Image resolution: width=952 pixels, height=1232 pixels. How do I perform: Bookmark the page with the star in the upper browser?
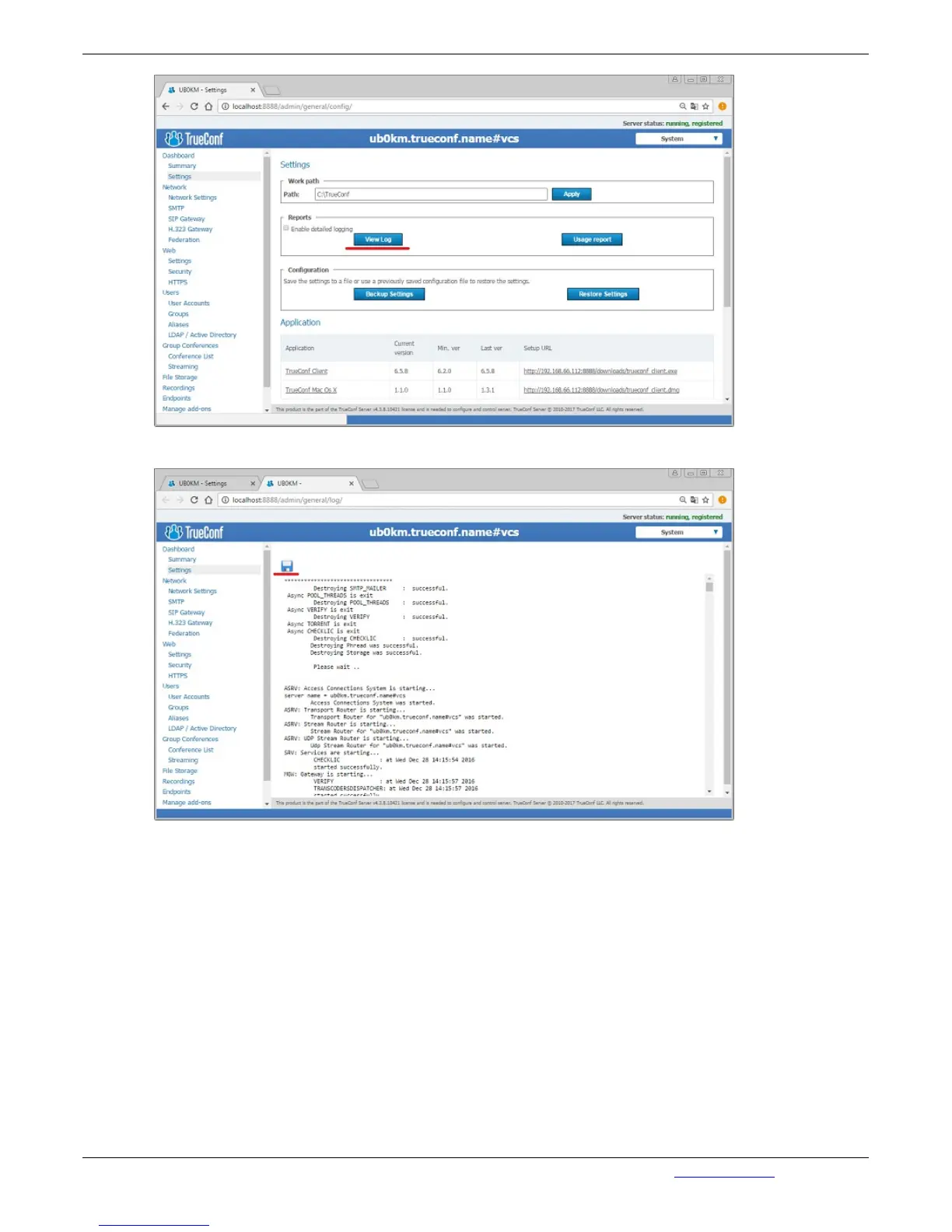705,107
